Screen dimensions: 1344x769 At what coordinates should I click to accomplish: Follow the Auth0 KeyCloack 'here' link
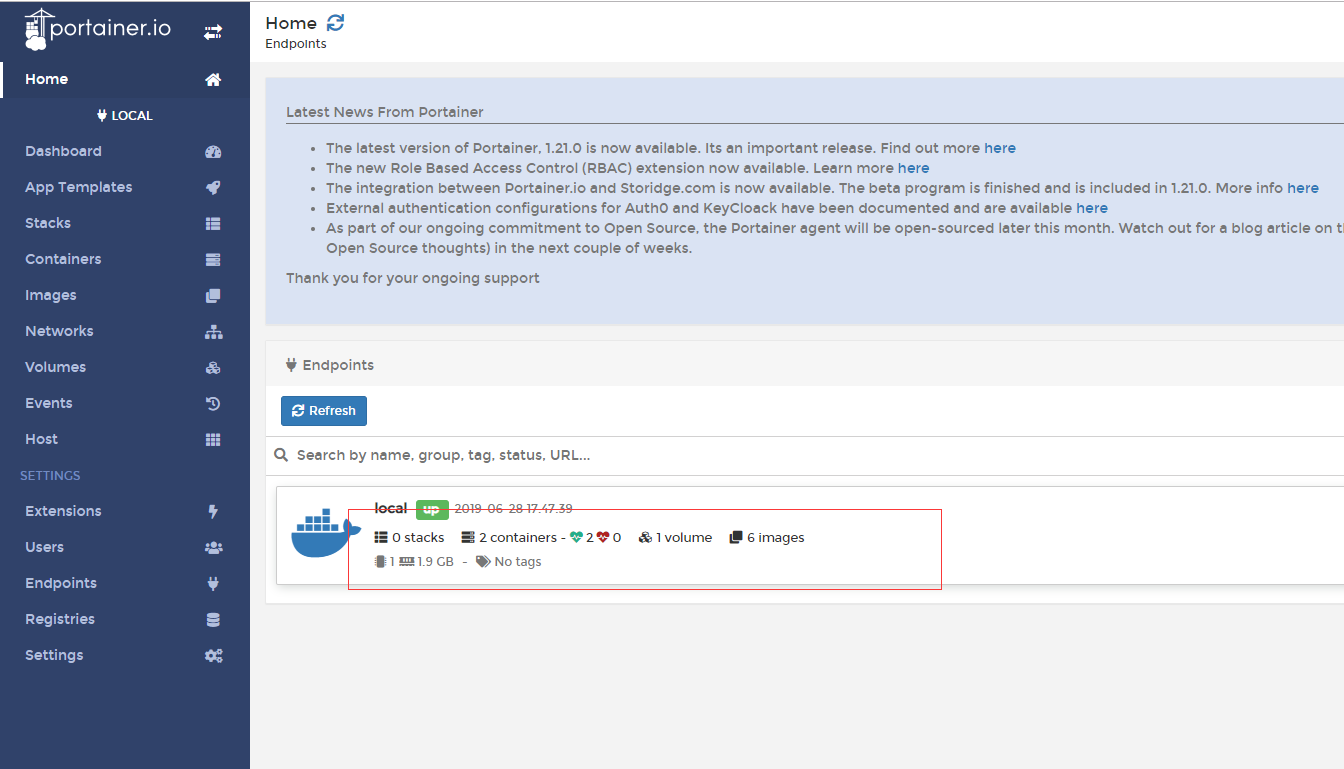coord(1092,208)
